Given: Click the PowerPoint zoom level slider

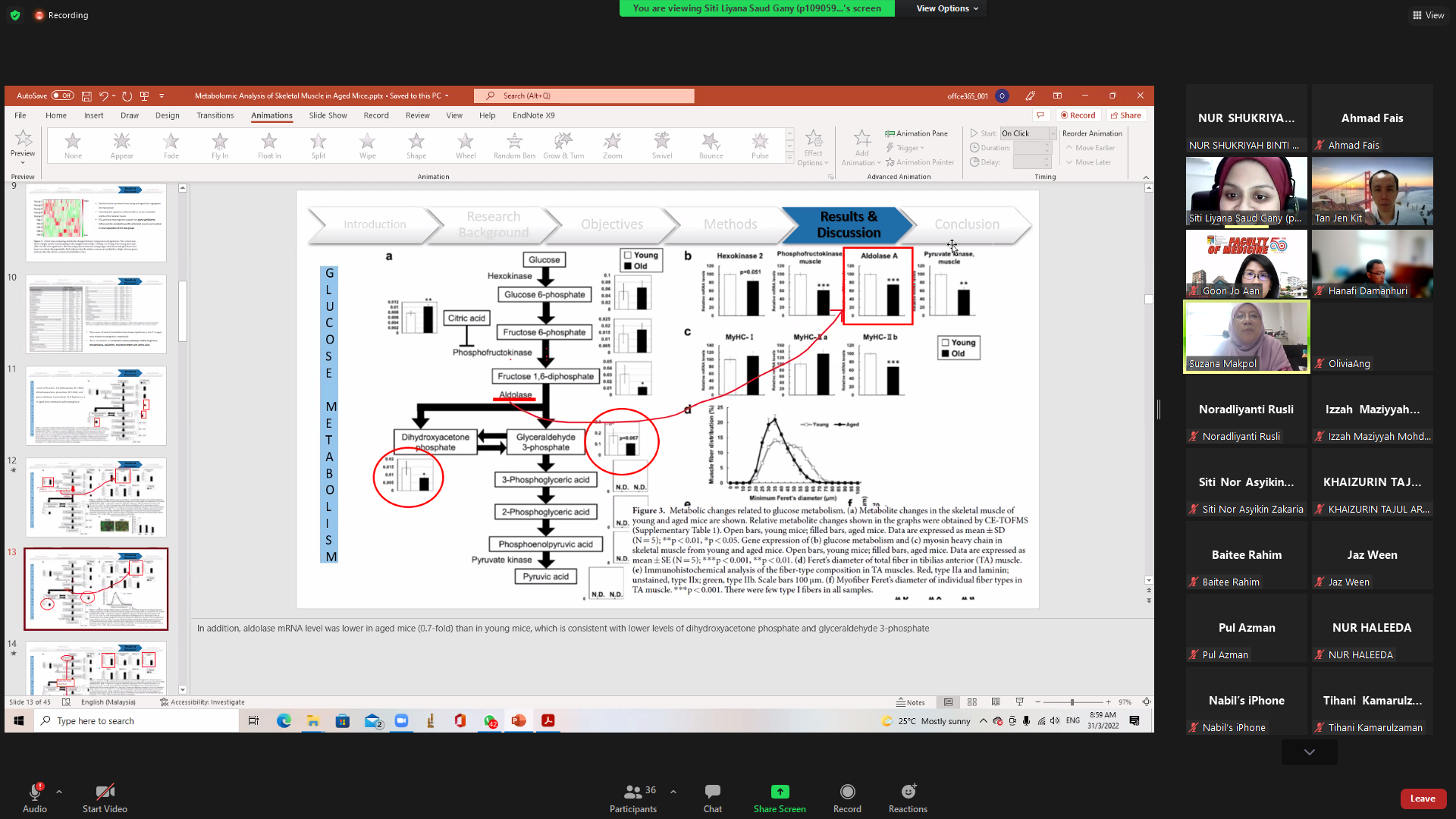Looking at the screenshot, I should click(x=1072, y=702).
